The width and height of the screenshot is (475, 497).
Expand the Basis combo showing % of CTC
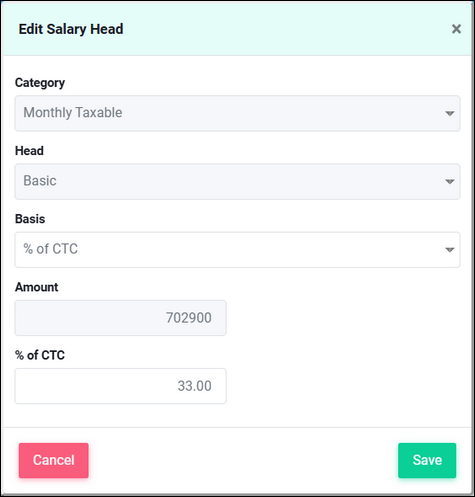coord(237,250)
